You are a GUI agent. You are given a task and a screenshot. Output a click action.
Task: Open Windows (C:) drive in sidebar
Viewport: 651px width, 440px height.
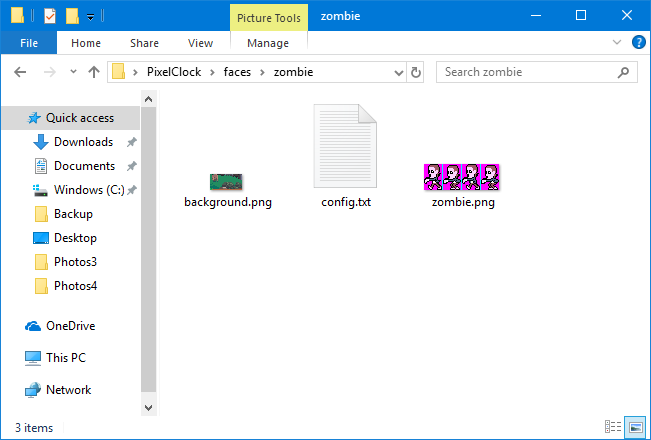89,190
